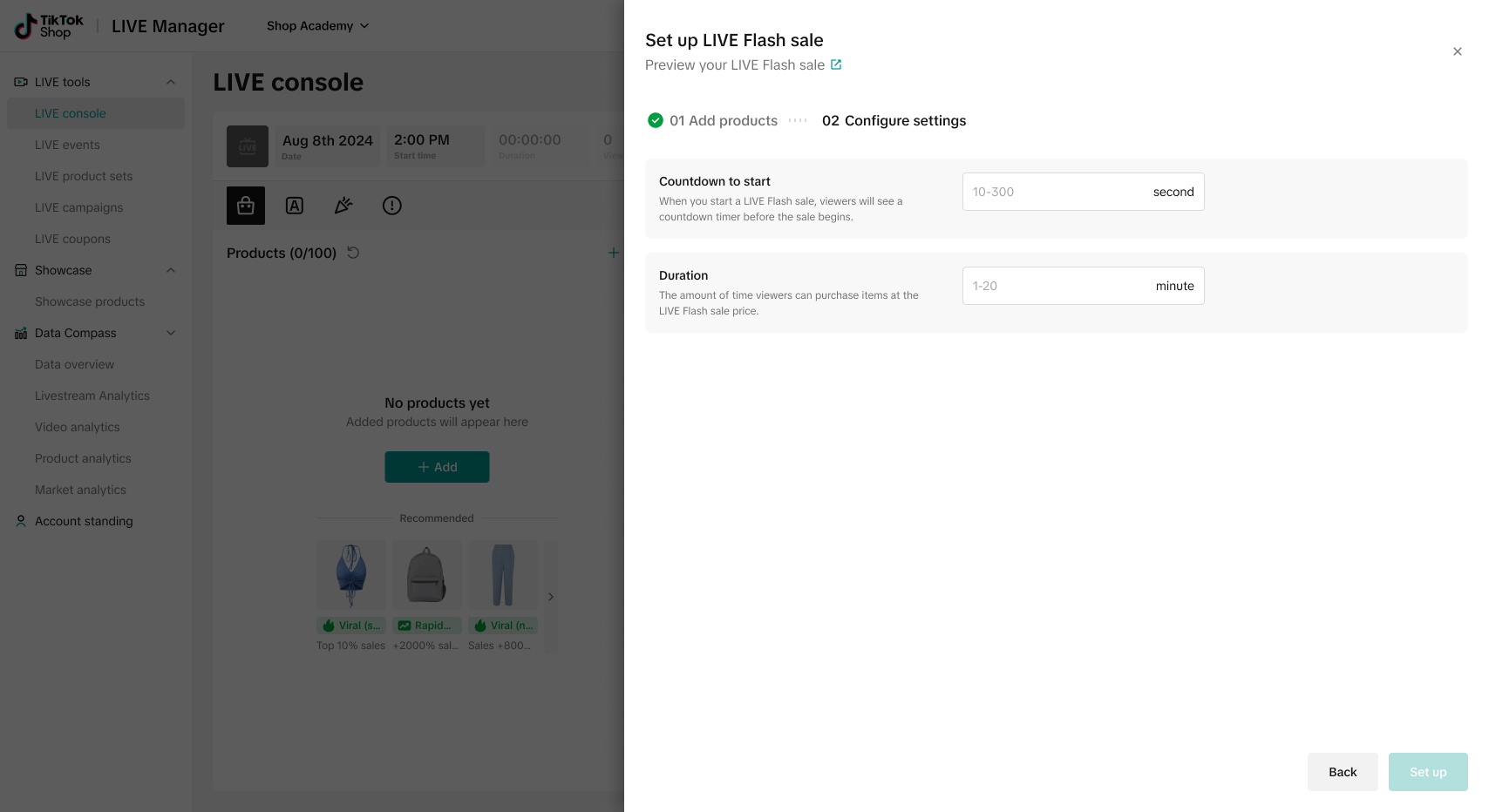Select the shopping bag products icon
This screenshot has height=812, width=1489.
pos(246,206)
